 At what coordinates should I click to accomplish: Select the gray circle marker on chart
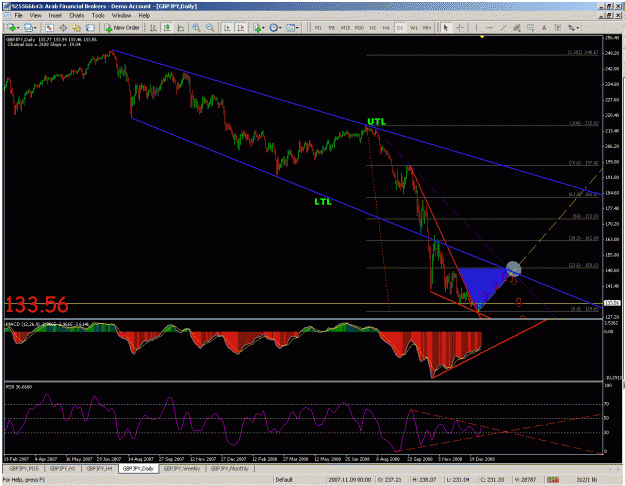(513, 269)
